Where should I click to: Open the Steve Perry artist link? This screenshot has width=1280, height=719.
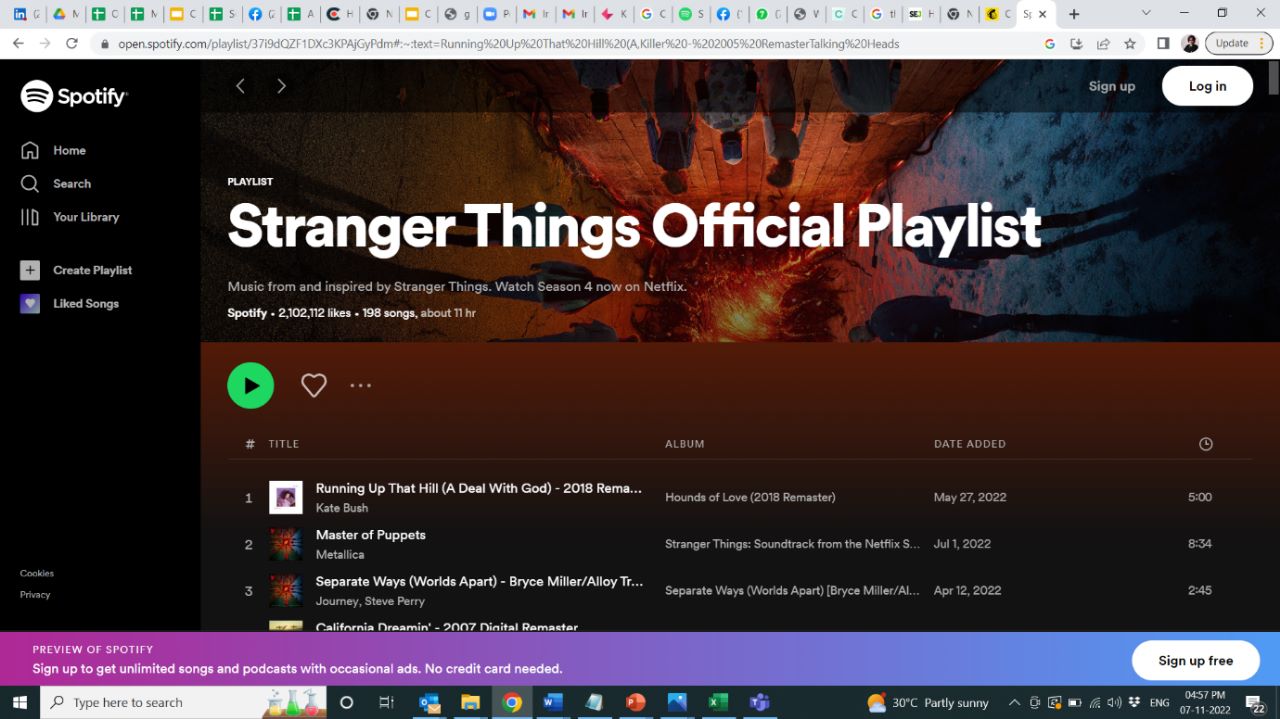395,602
